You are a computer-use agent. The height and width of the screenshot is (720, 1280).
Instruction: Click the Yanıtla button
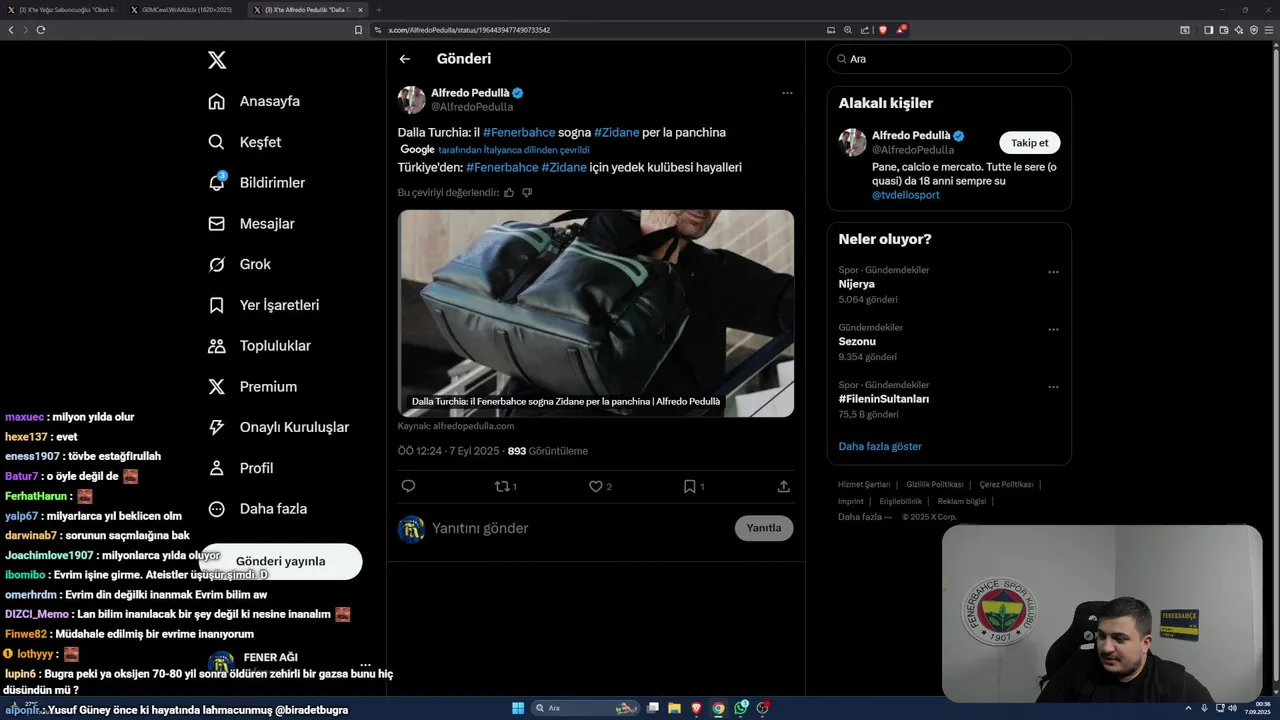click(764, 528)
